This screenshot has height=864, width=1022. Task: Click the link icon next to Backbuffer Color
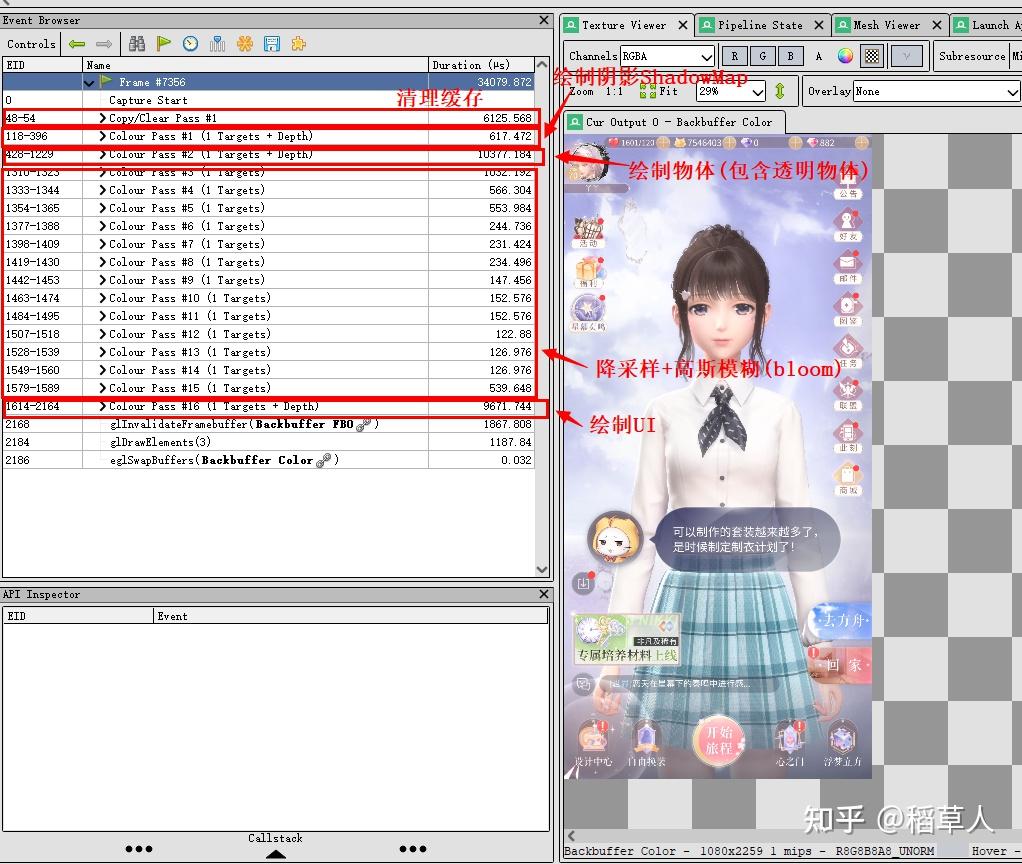(x=323, y=460)
